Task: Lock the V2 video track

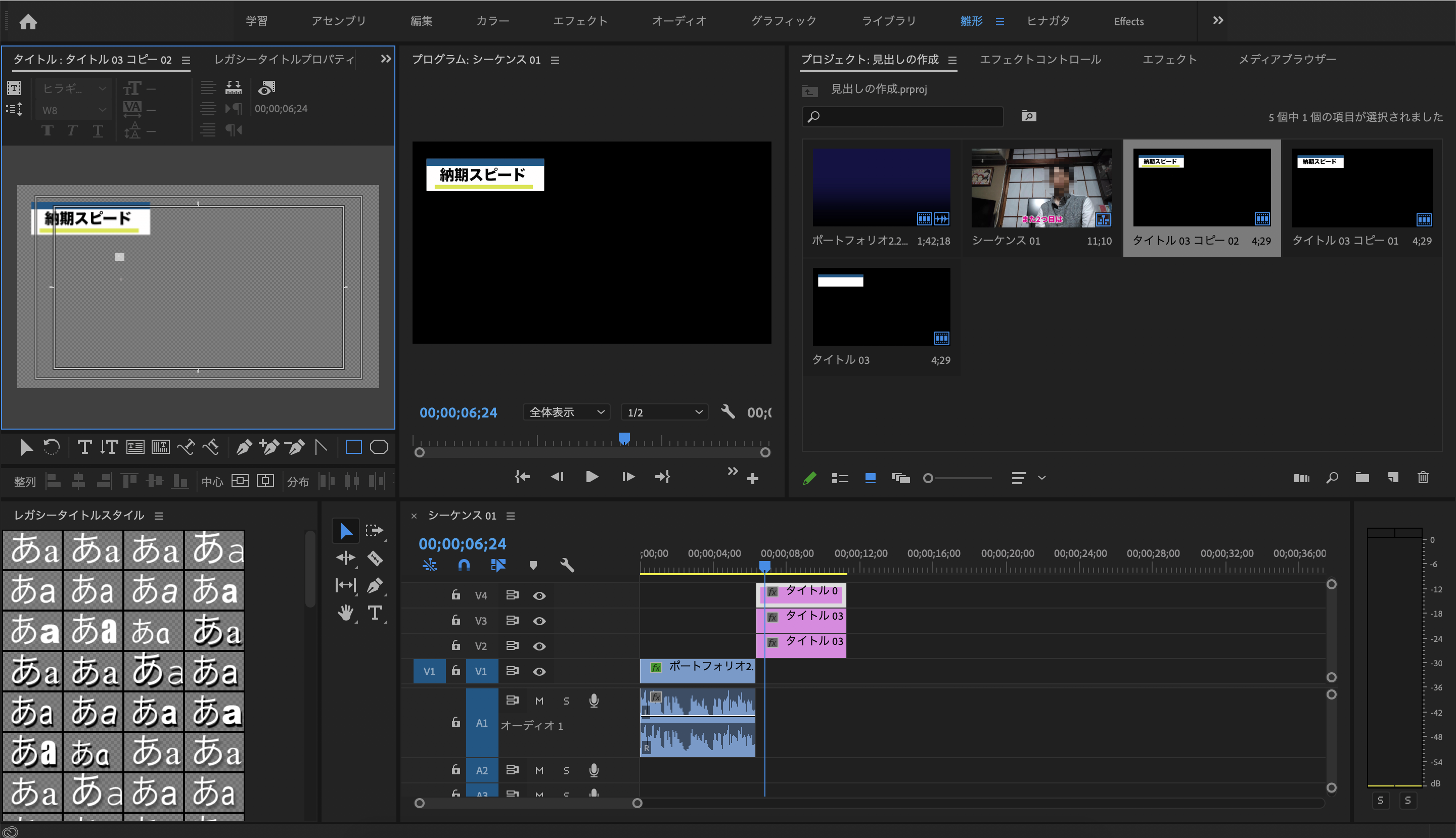Action: (456, 645)
